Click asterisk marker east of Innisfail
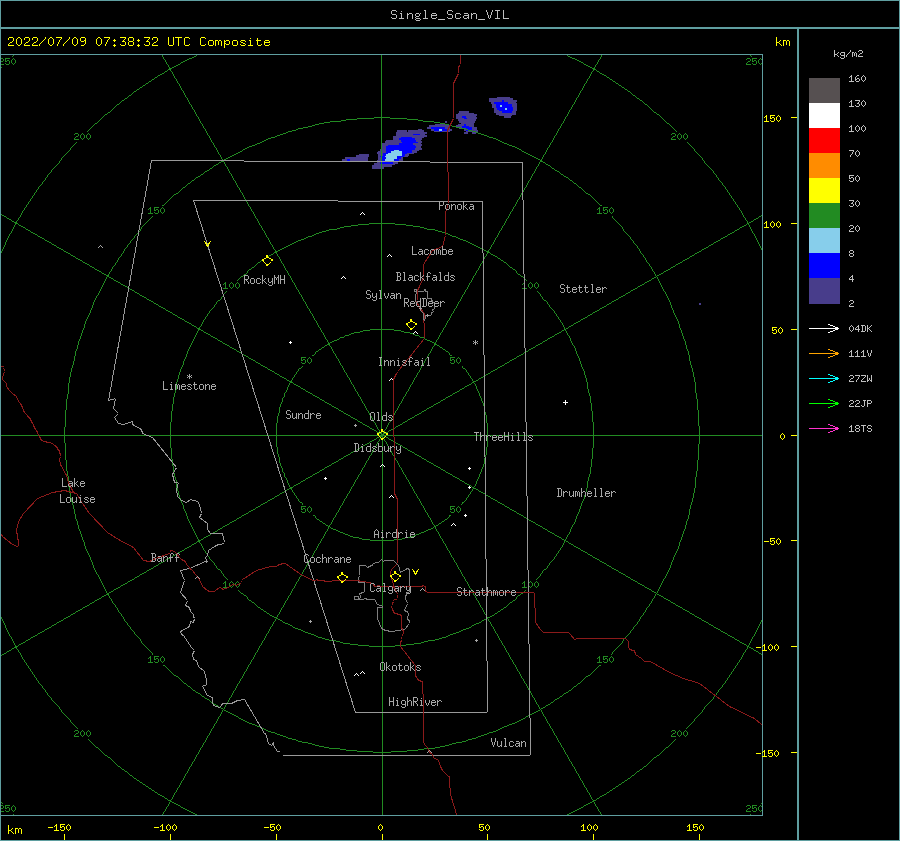 475,343
